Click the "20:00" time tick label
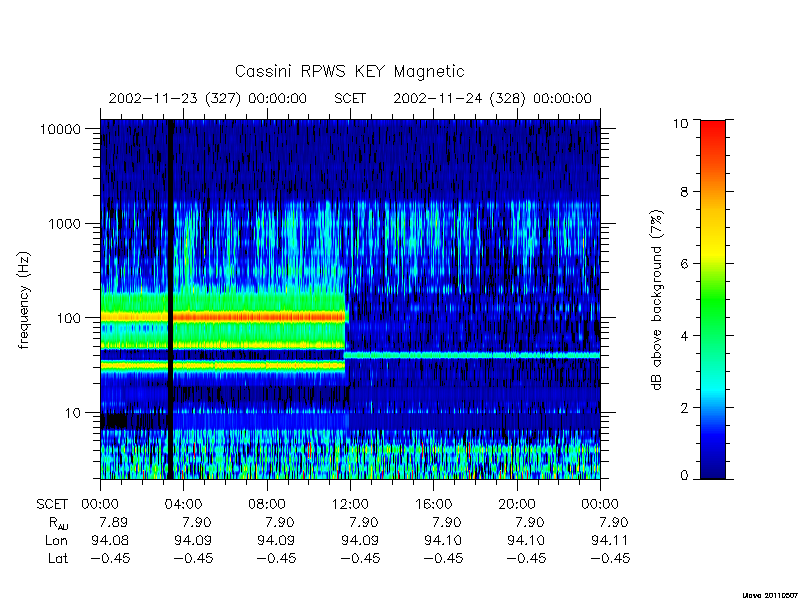 click(516, 505)
